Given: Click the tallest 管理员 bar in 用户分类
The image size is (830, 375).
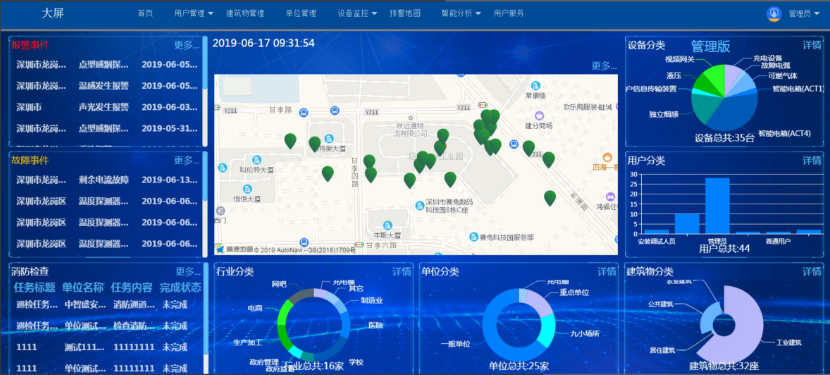Looking at the screenshot, I should tap(717, 206).
